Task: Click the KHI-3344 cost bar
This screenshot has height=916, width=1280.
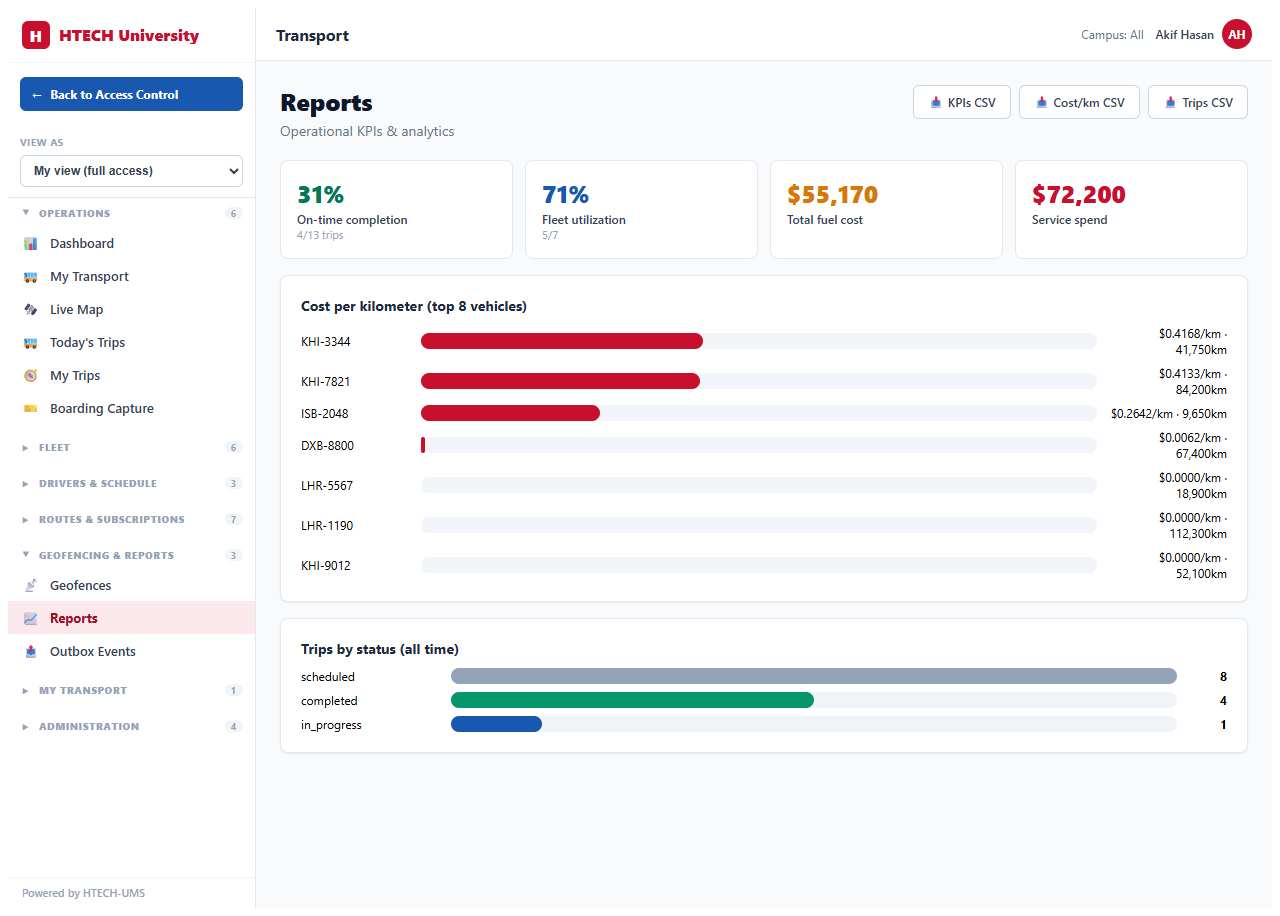Action: [x=562, y=341]
